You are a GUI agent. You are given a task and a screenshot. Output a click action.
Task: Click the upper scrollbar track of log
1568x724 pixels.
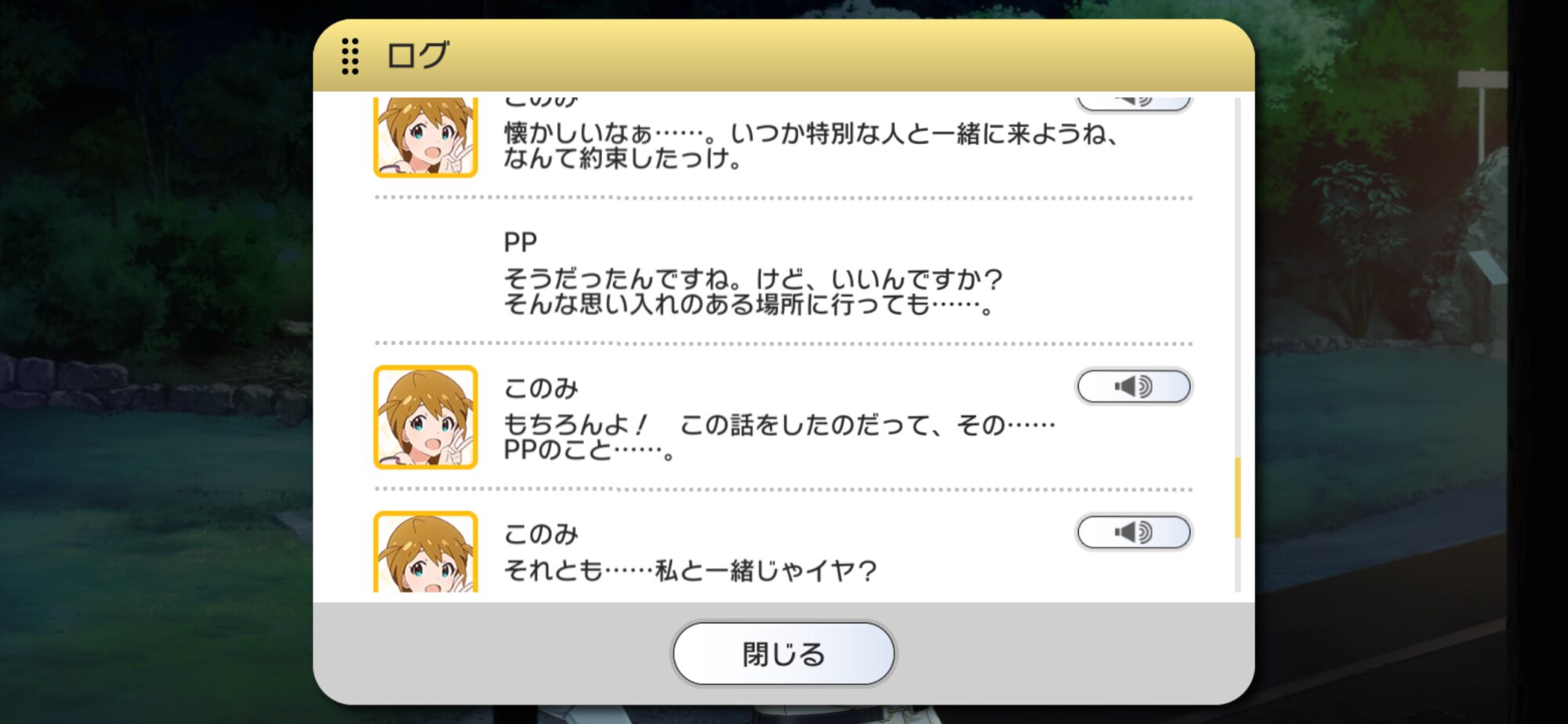coord(1238,274)
